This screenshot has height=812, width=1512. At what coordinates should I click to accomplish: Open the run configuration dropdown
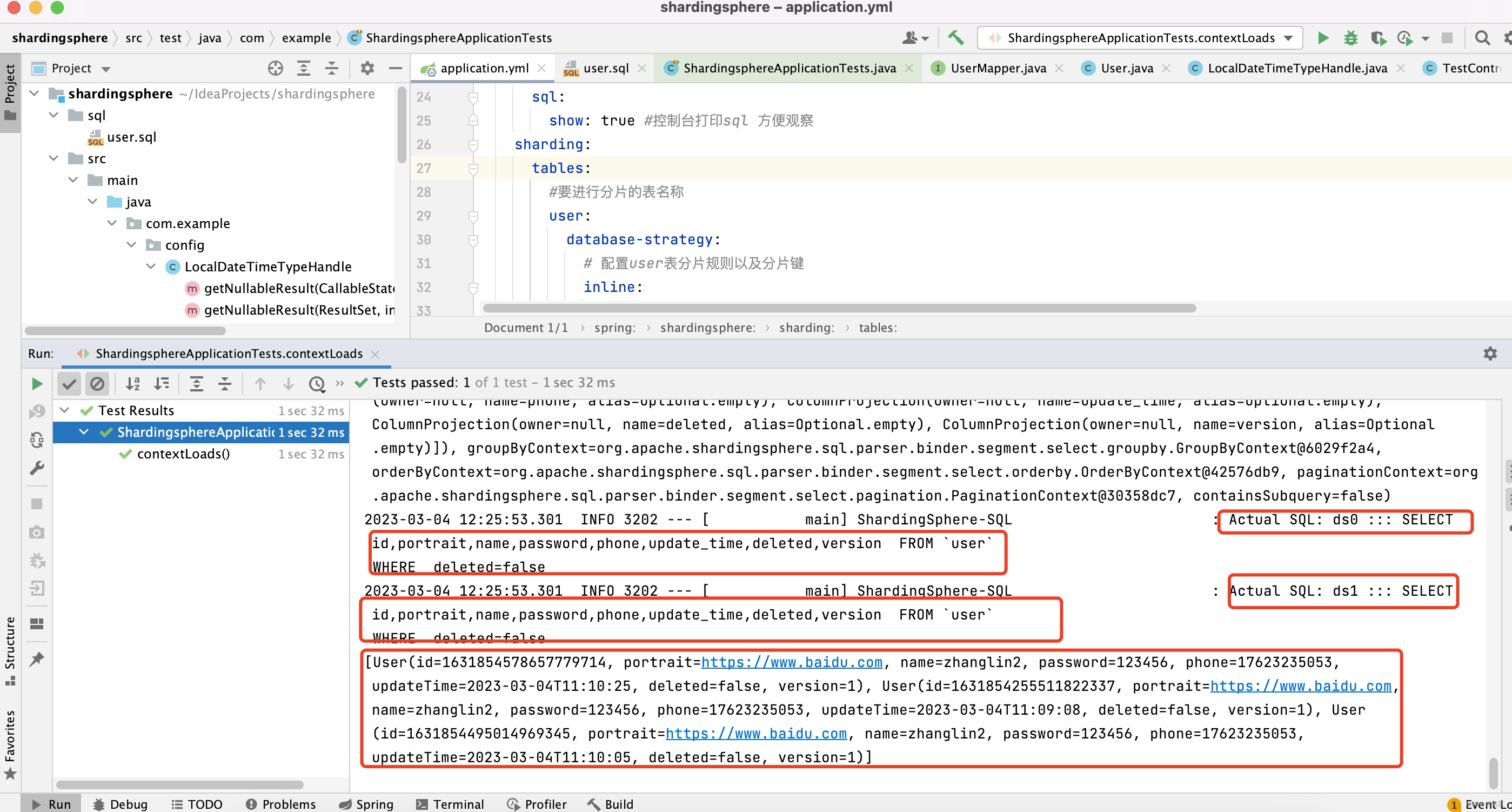click(1140, 38)
